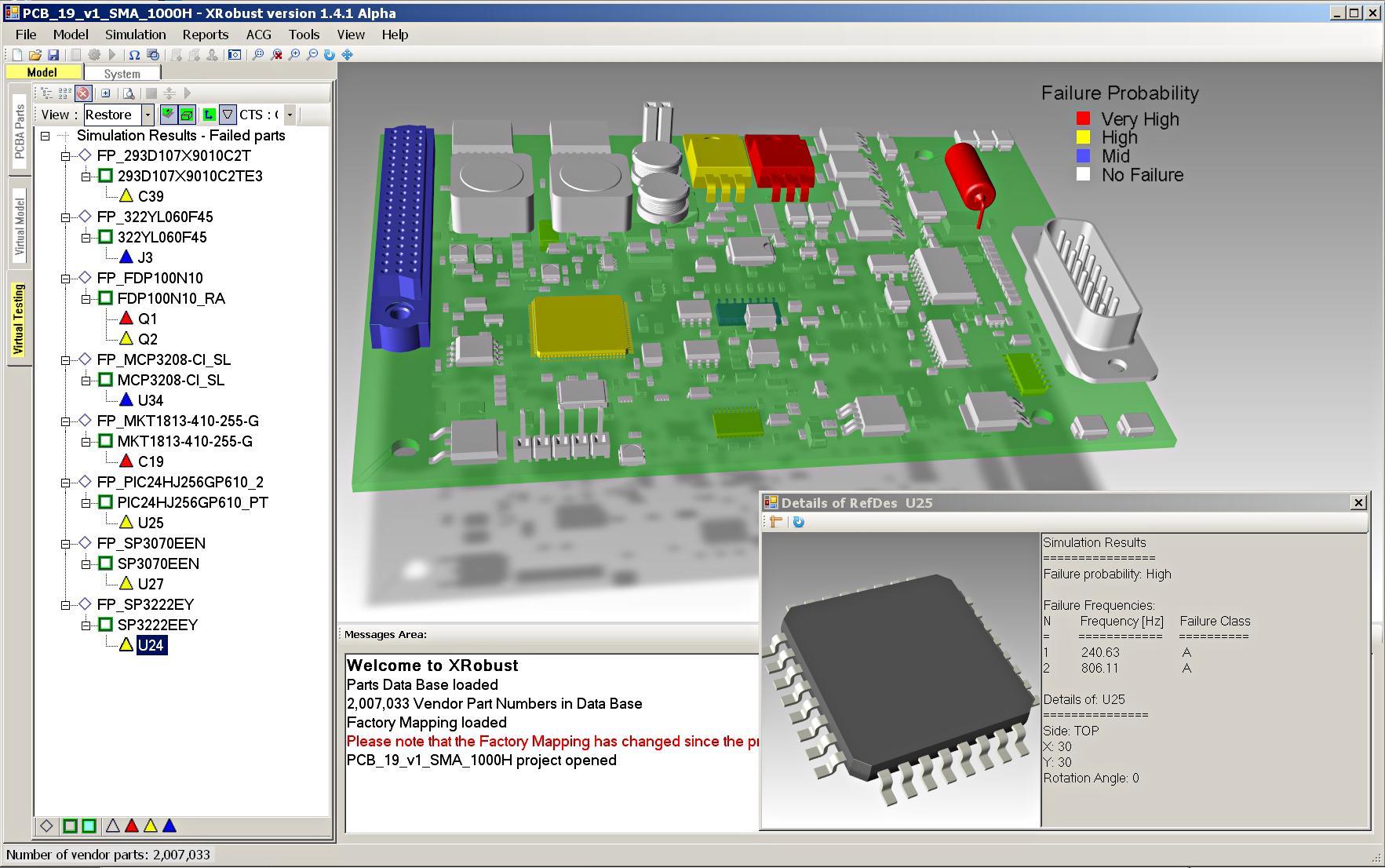This screenshot has height=868, width=1385.
Task: Toggle the red triangle filter in the bottom bar
Action: point(132,826)
